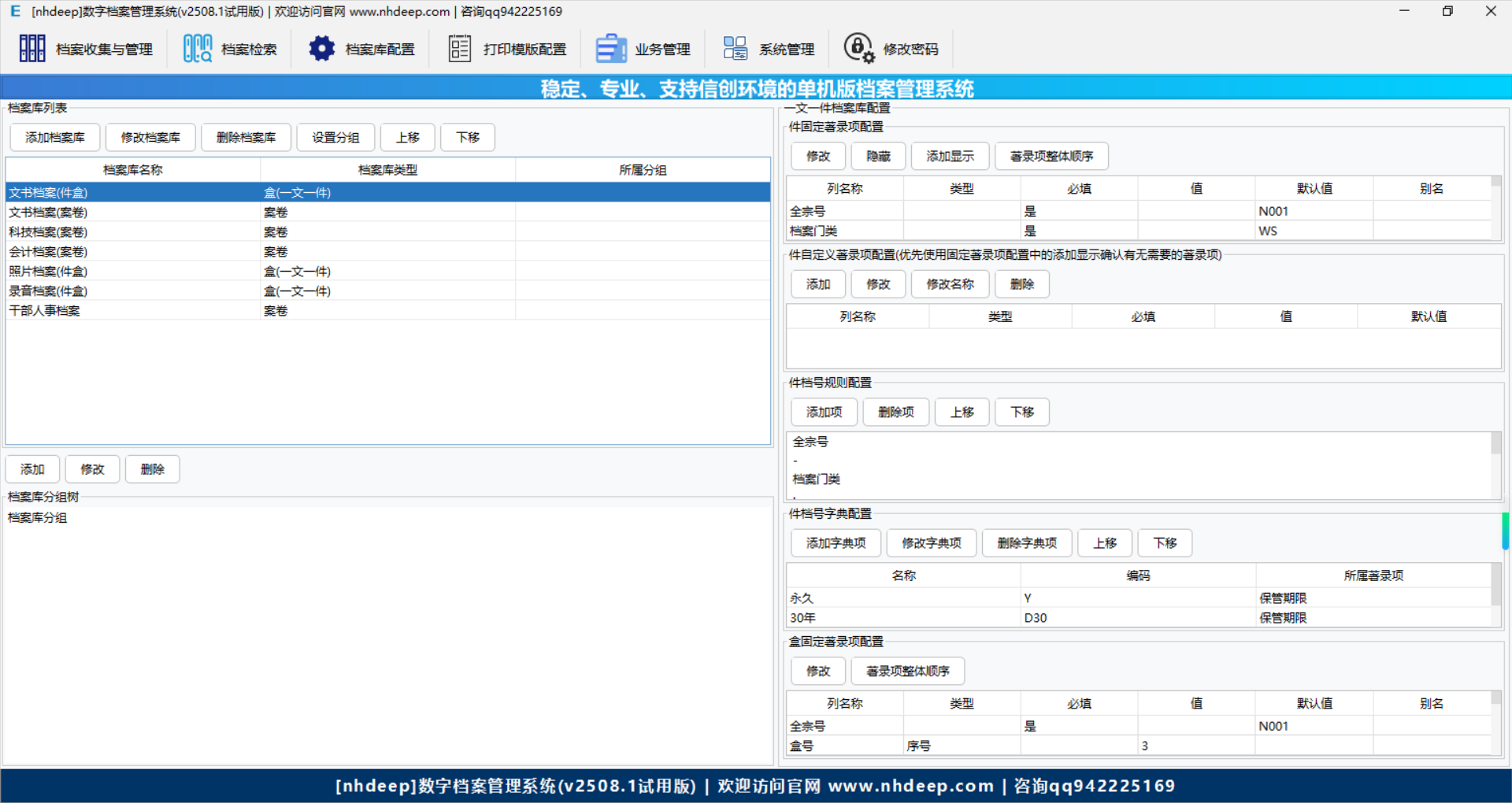Select the 干部人事档案 row in list
Viewport: 1512px width, 803px height.
[44, 311]
